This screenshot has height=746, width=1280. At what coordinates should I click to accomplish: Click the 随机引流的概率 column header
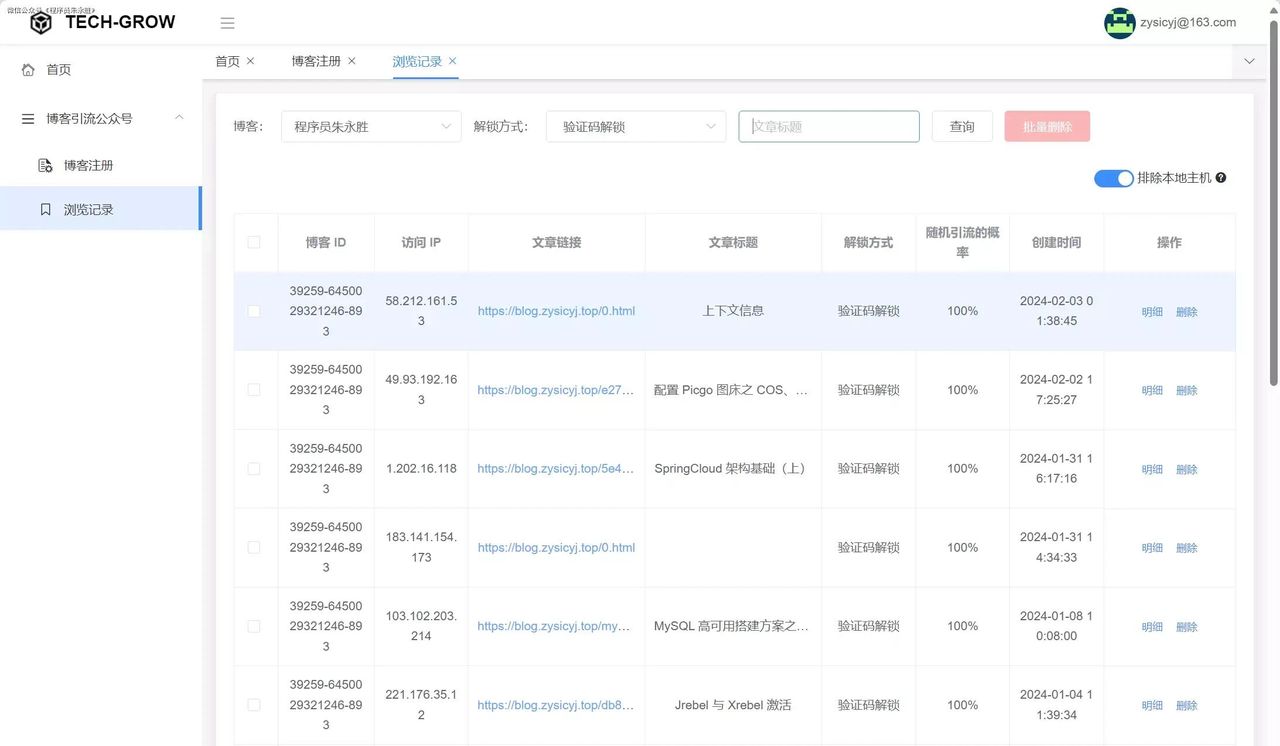(962, 242)
